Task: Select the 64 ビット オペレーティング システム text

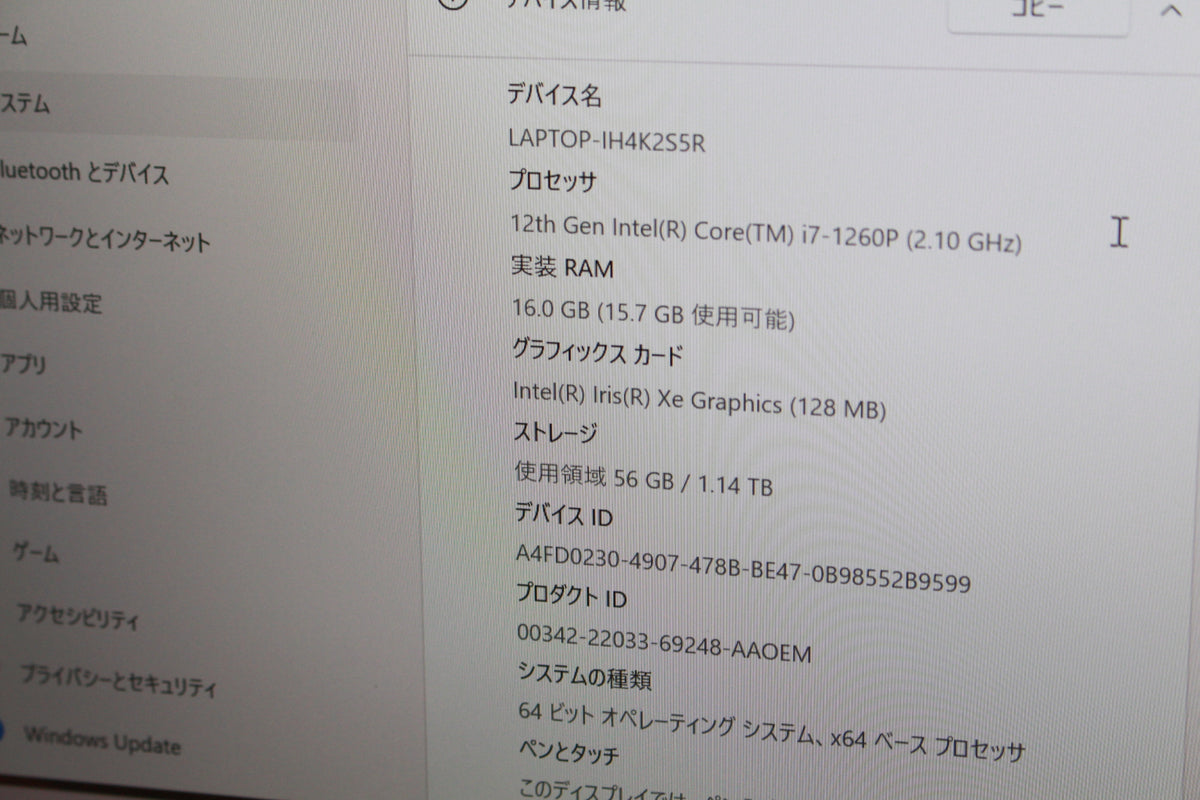Action: [772, 730]
